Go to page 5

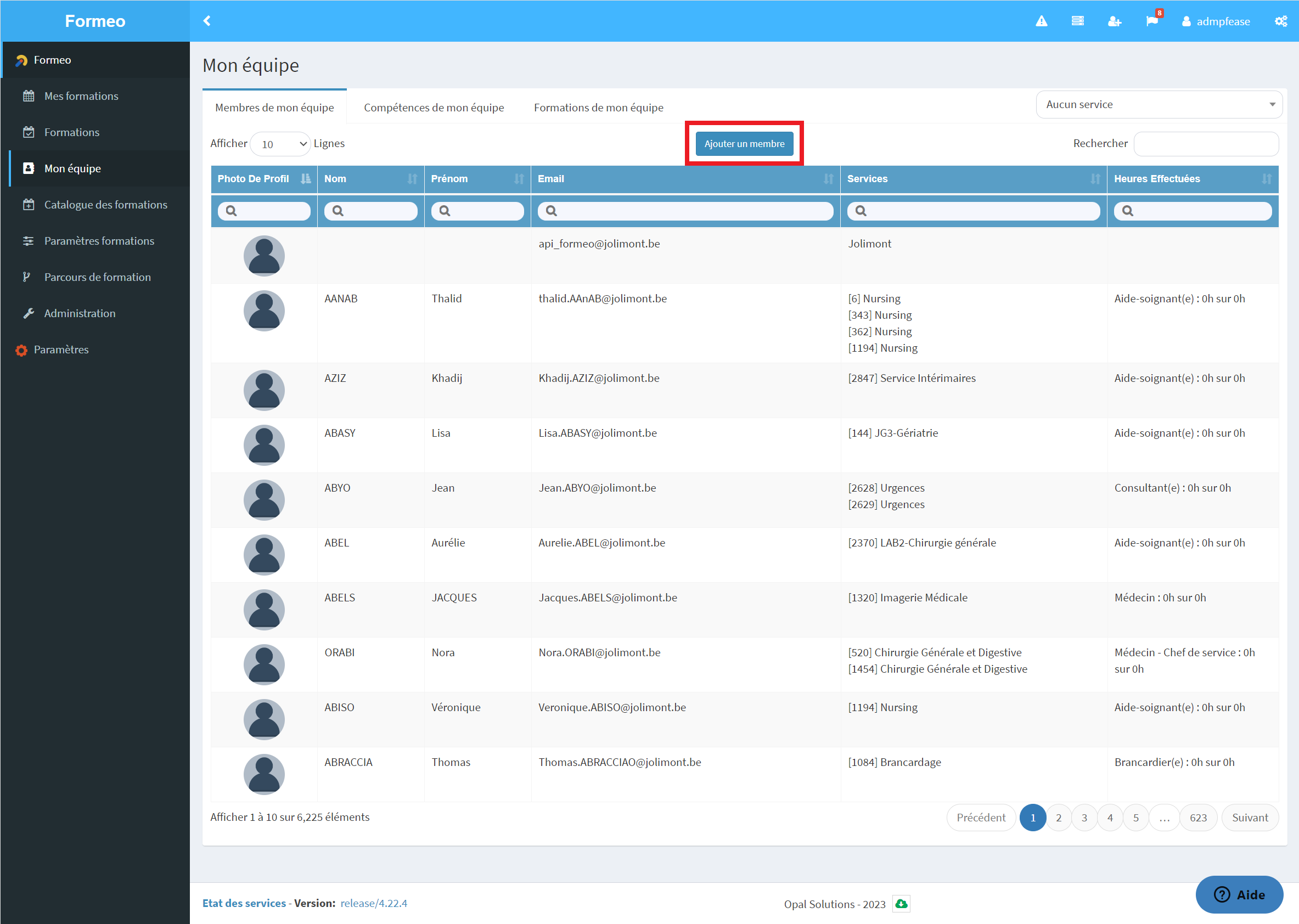click(1135, 818)
